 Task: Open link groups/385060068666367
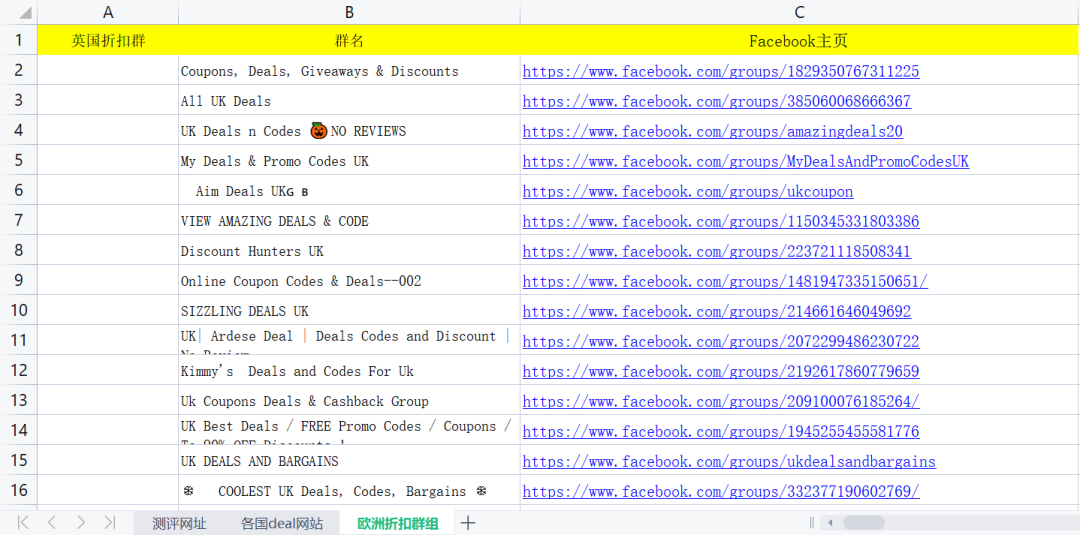[x=716, y=101]
